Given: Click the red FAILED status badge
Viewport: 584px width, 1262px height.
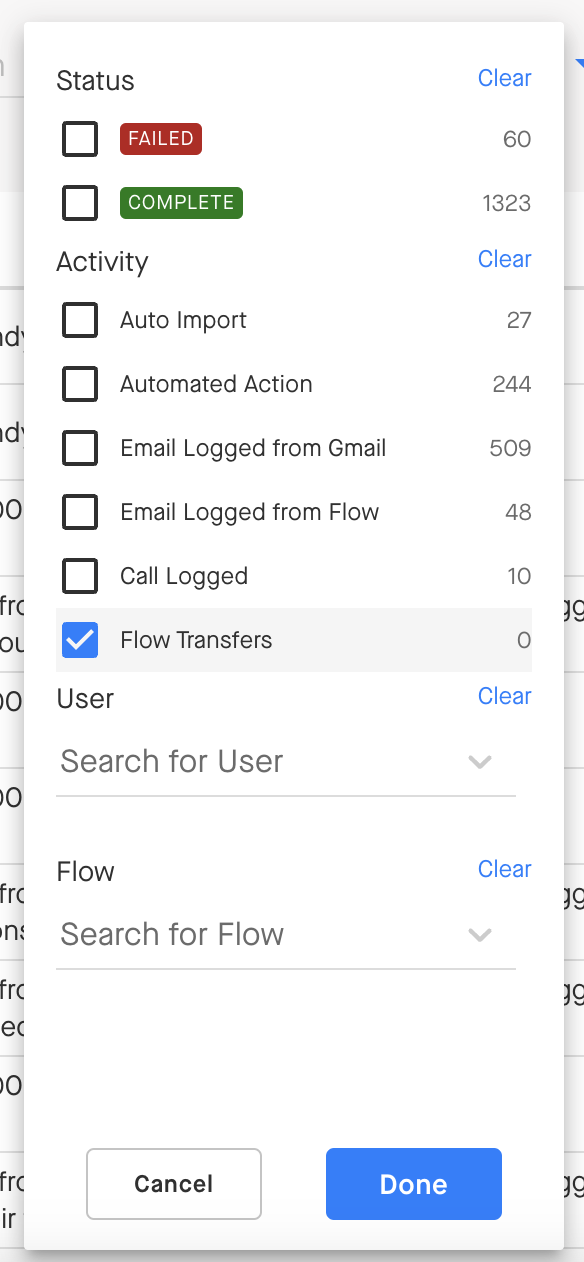Looking at the screenshot, I should coord(161,139).
